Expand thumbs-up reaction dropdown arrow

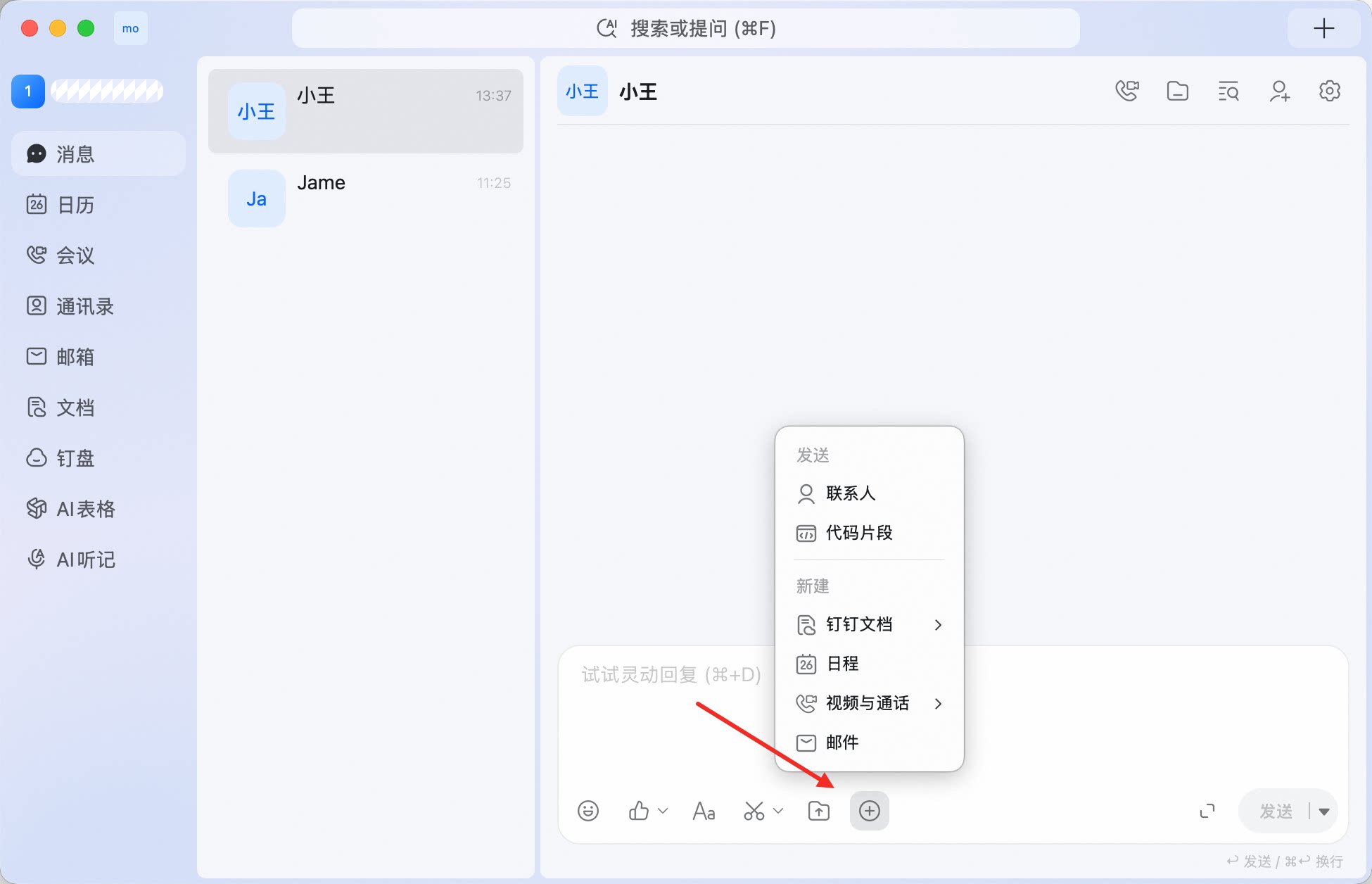point(663,811)
